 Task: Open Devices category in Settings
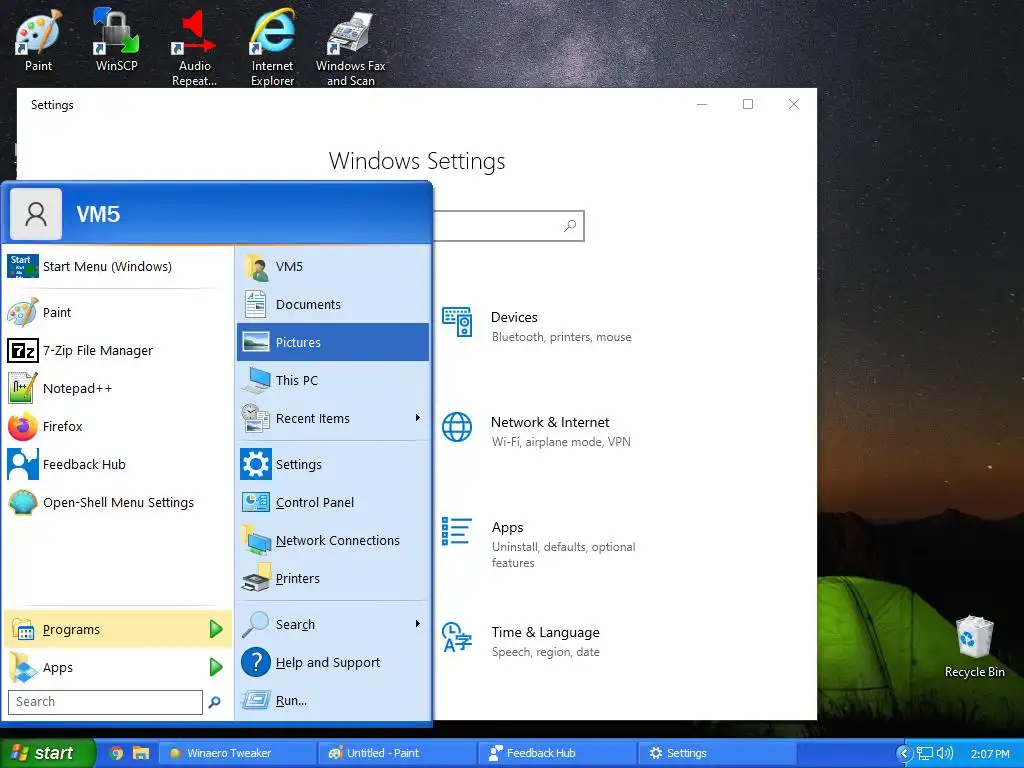537,326
